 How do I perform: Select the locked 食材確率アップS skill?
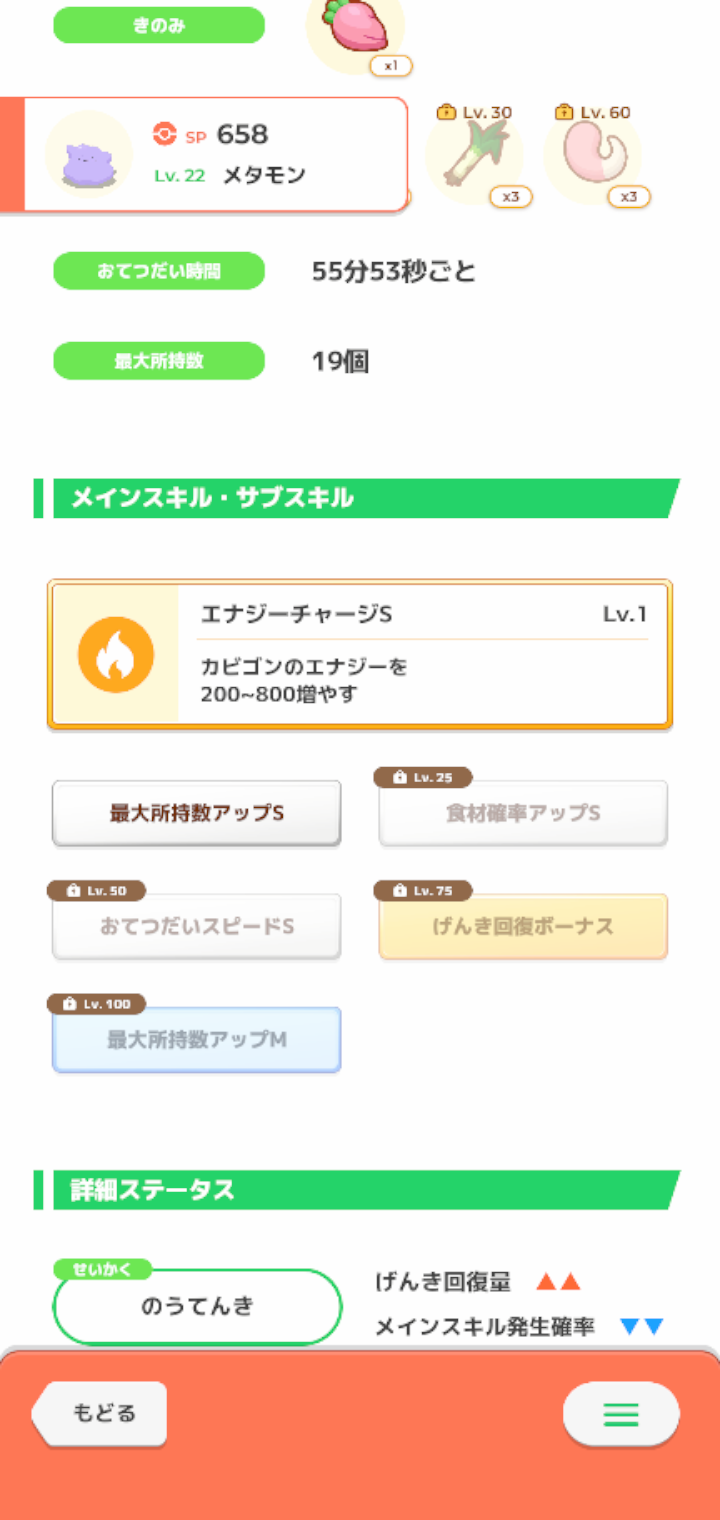coord(523,814)
